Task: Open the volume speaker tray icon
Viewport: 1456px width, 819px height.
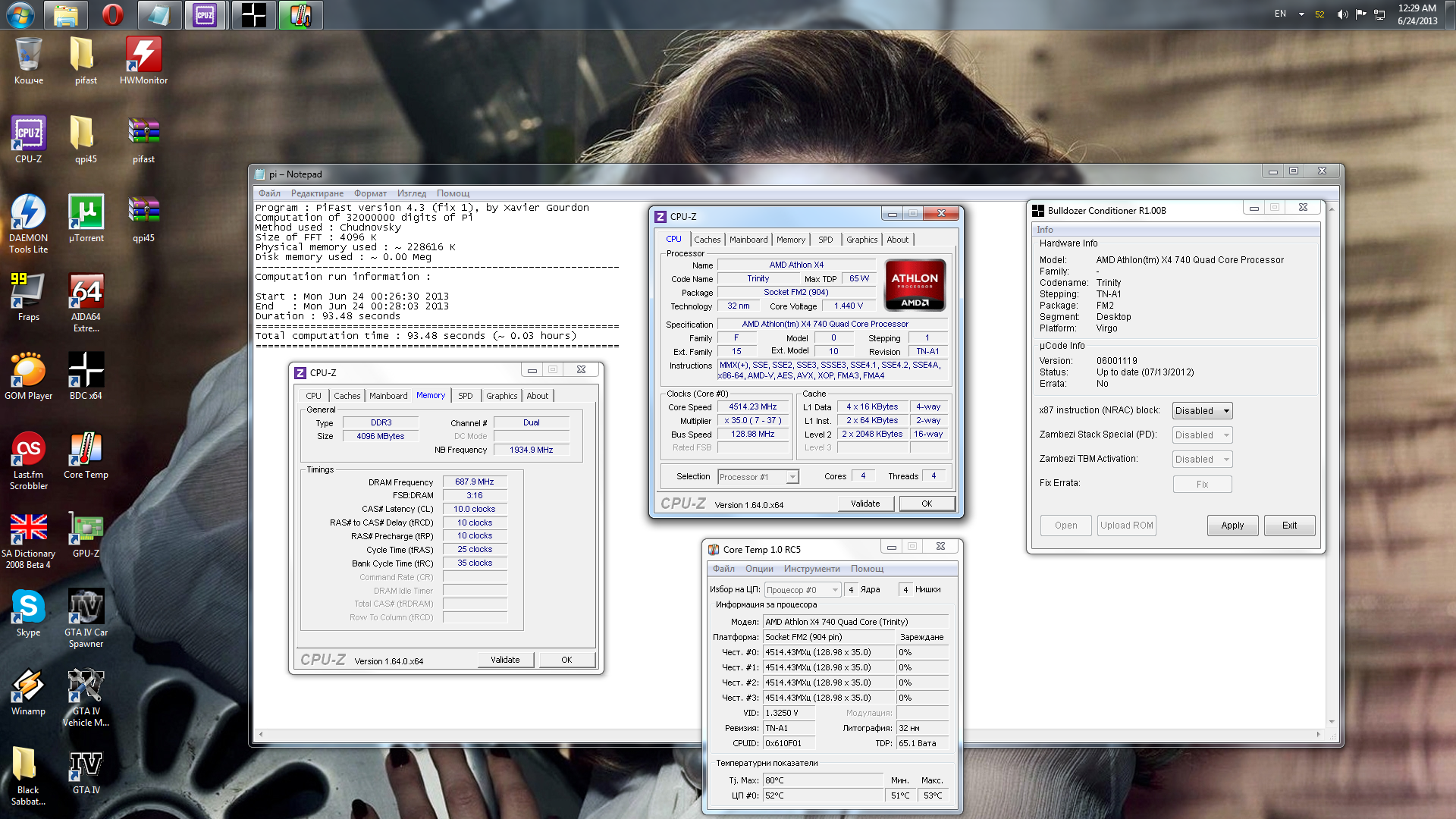Action: (x=1342, y=14)
